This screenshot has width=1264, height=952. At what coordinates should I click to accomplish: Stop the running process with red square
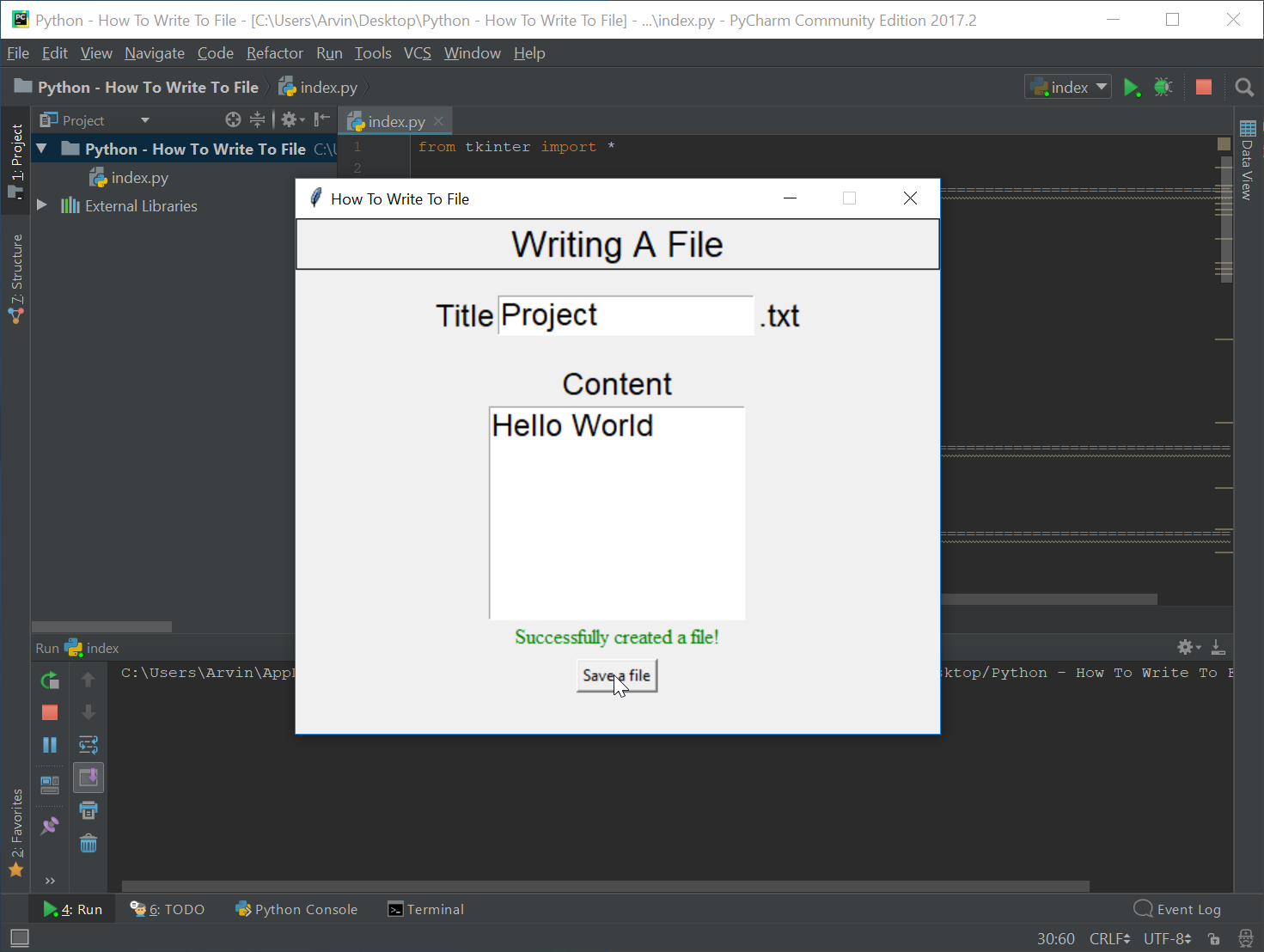pyautogui.click(x=1203, y=88)
